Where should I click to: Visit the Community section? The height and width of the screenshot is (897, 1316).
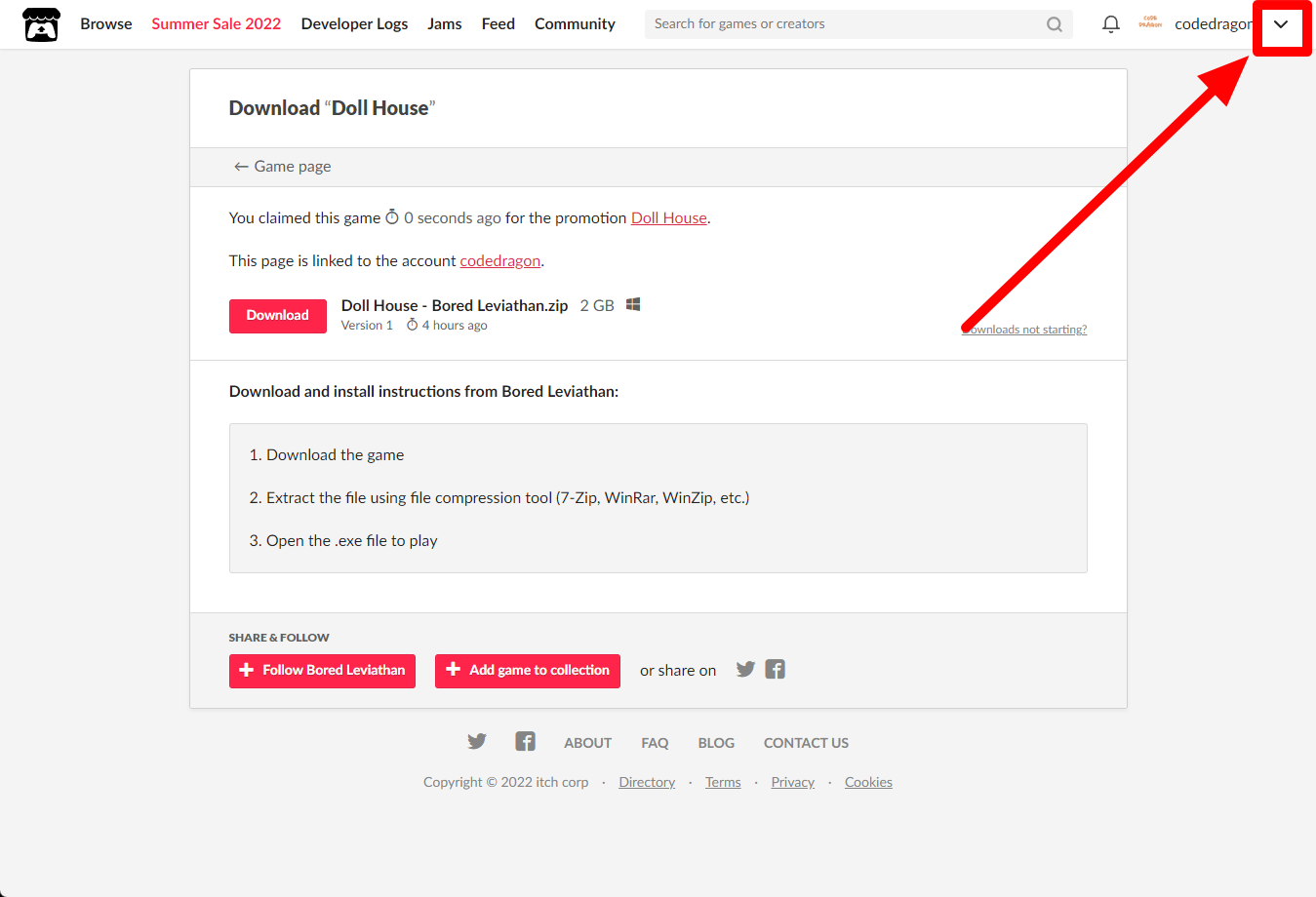click(575, 24)
